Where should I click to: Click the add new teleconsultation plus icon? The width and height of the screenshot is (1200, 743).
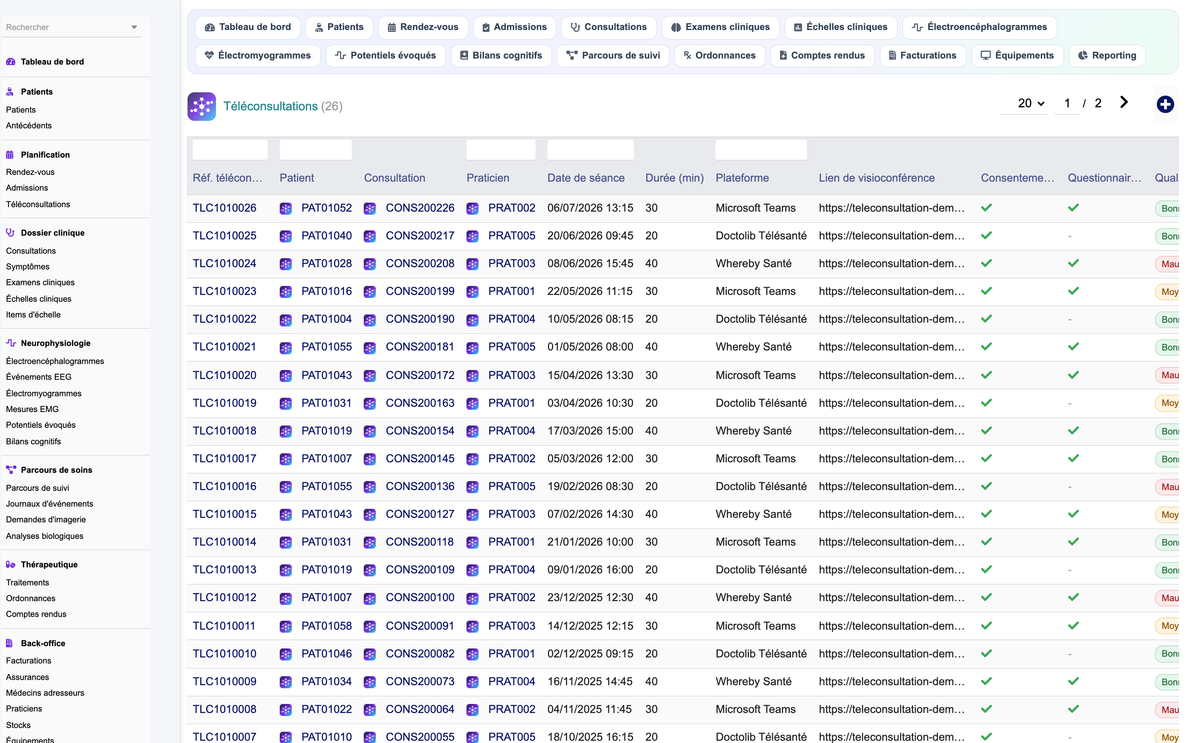click(x=1165, y=104)
